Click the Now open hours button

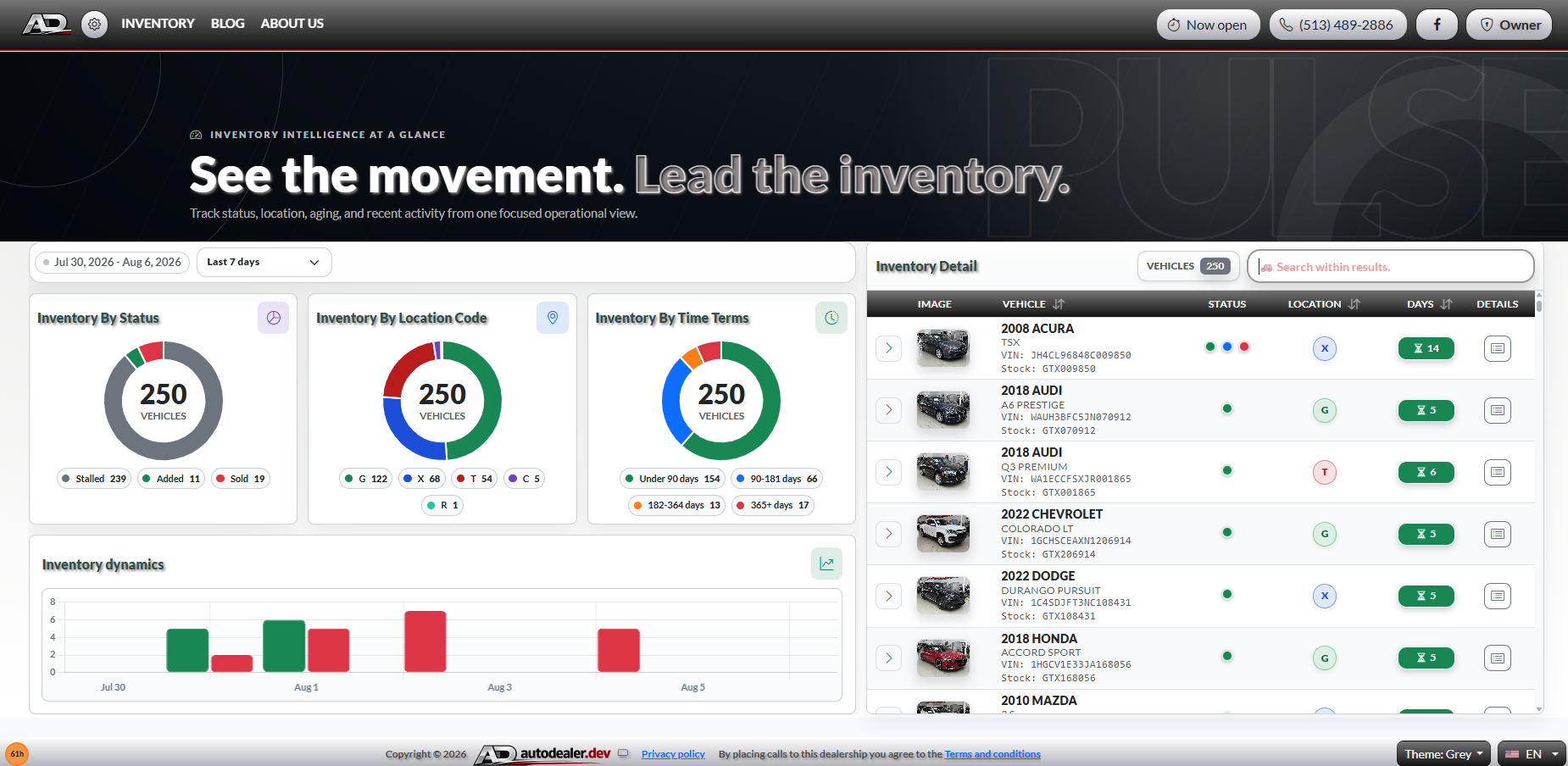[x=1208, y=25]
